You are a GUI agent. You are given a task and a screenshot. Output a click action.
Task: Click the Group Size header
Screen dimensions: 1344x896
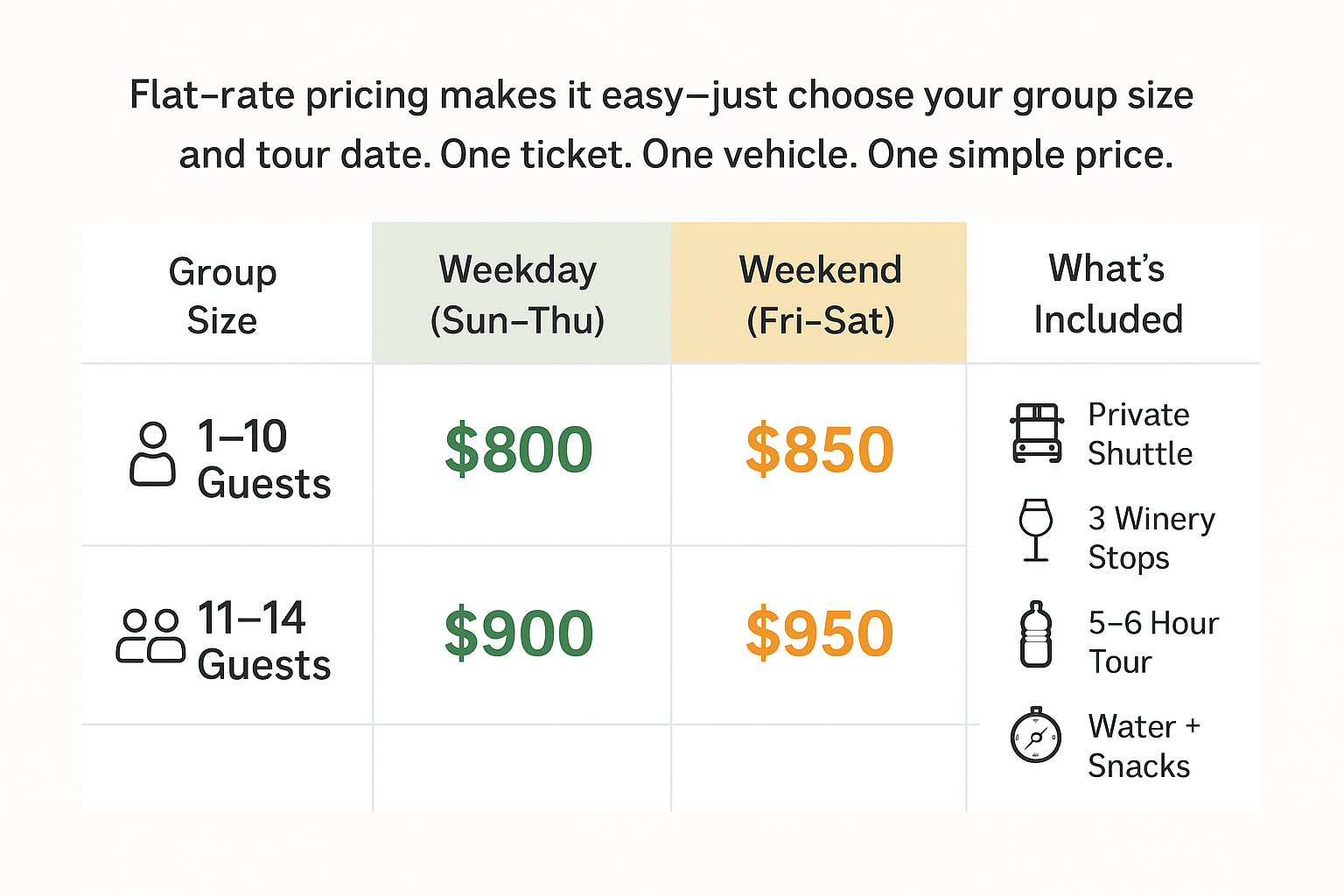pos(222,296)
